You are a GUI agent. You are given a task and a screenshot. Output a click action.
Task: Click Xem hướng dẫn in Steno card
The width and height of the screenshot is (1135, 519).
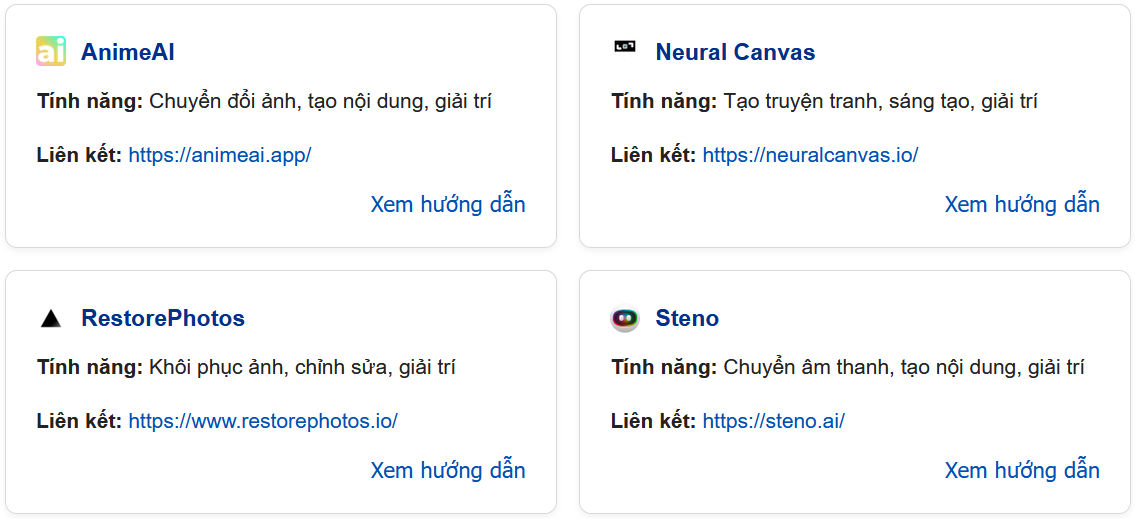[x=1022, y=471]
